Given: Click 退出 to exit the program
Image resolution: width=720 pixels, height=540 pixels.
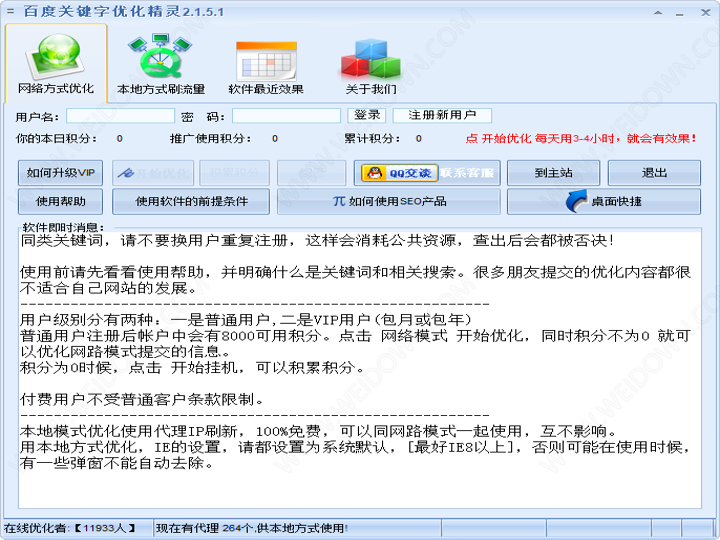Looking at the screenshot, I should (x=654, y=173).
